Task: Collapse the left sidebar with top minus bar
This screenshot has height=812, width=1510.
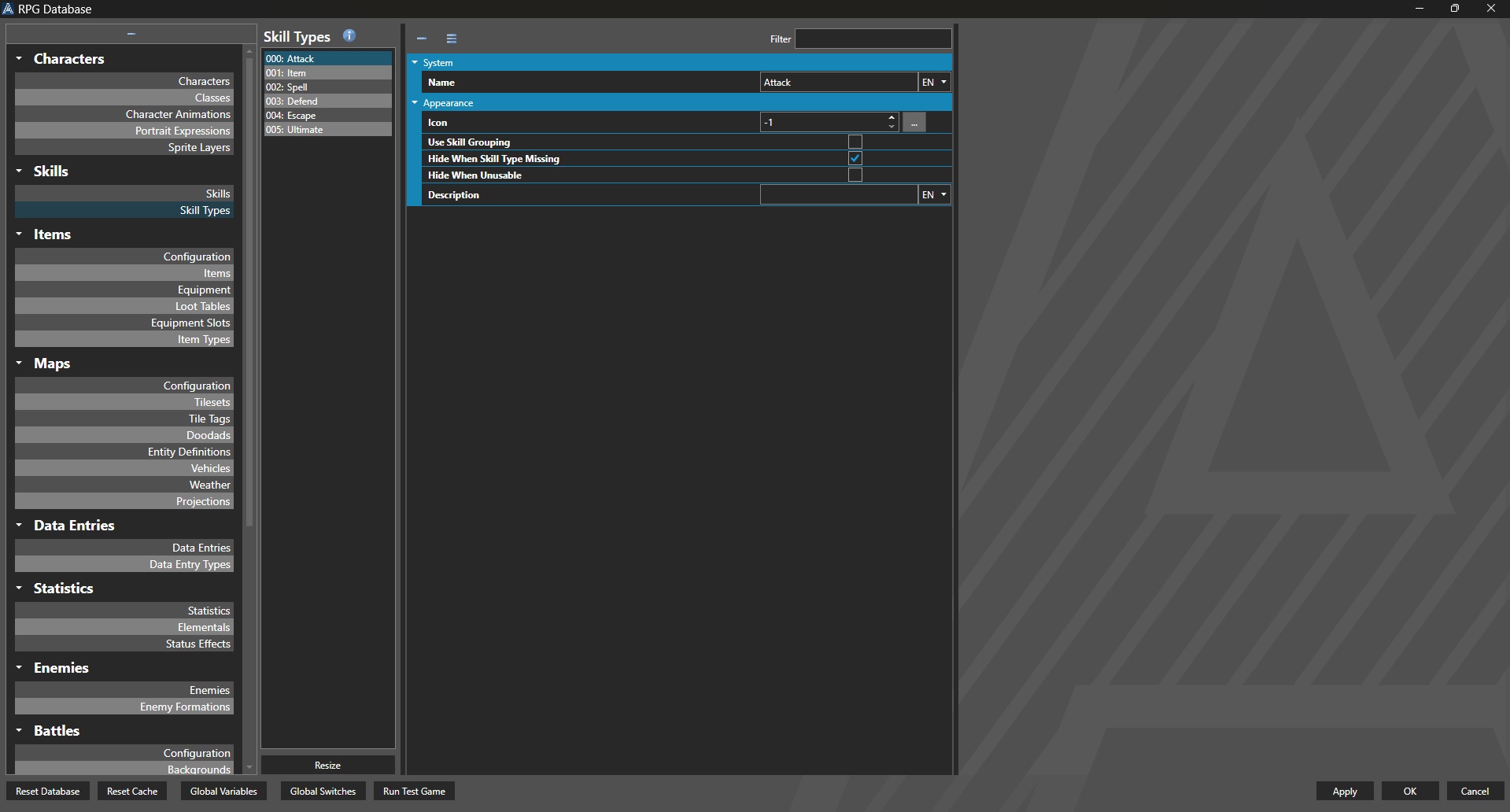Action: coord(131,34)
